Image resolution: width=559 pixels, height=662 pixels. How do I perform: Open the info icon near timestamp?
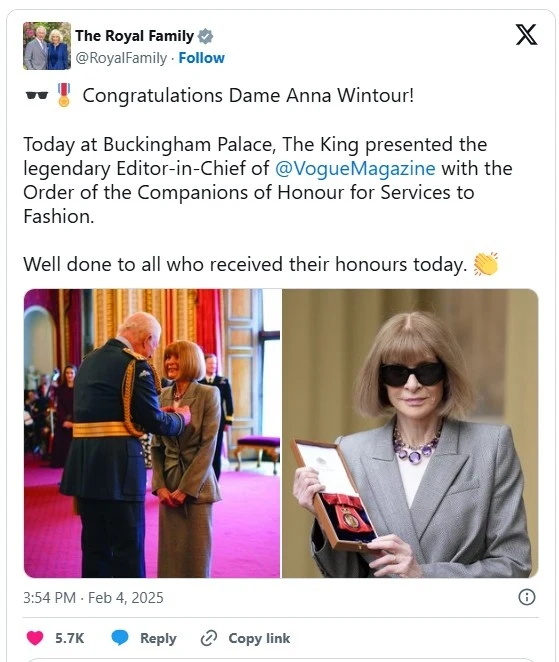tap(526, 597)
